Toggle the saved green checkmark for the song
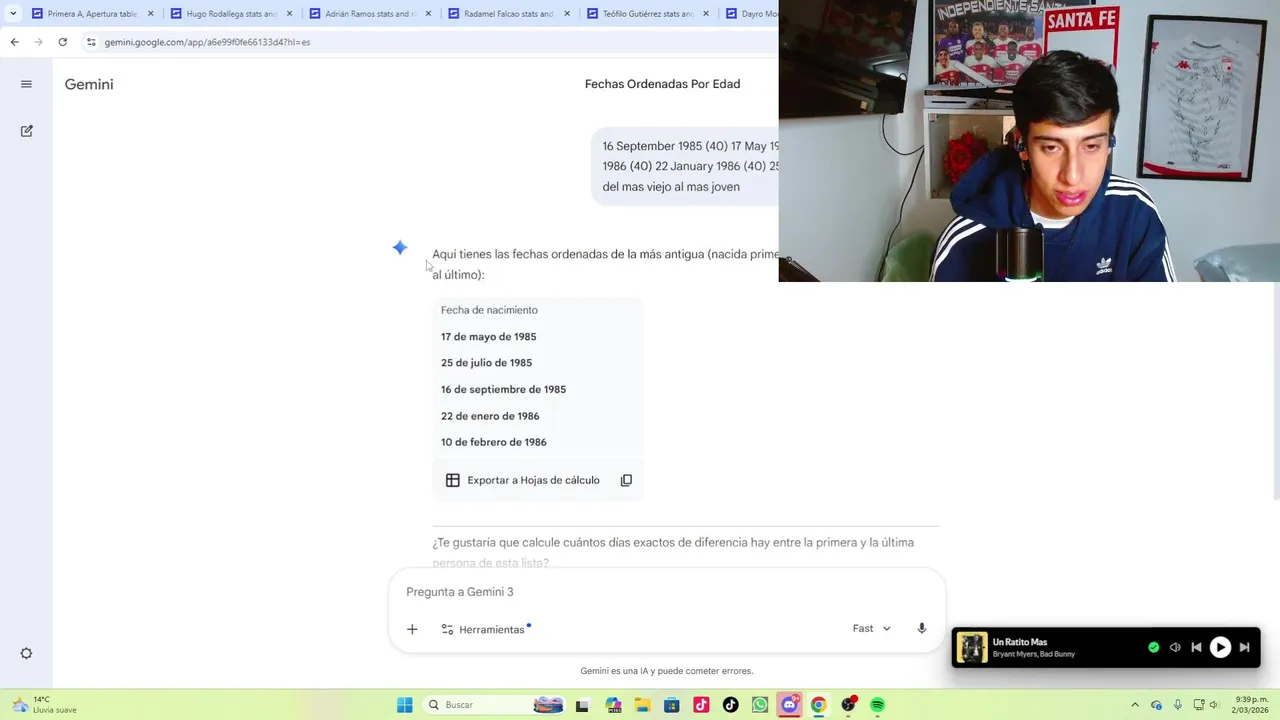1280x720 pixels. click(1154, 647)
